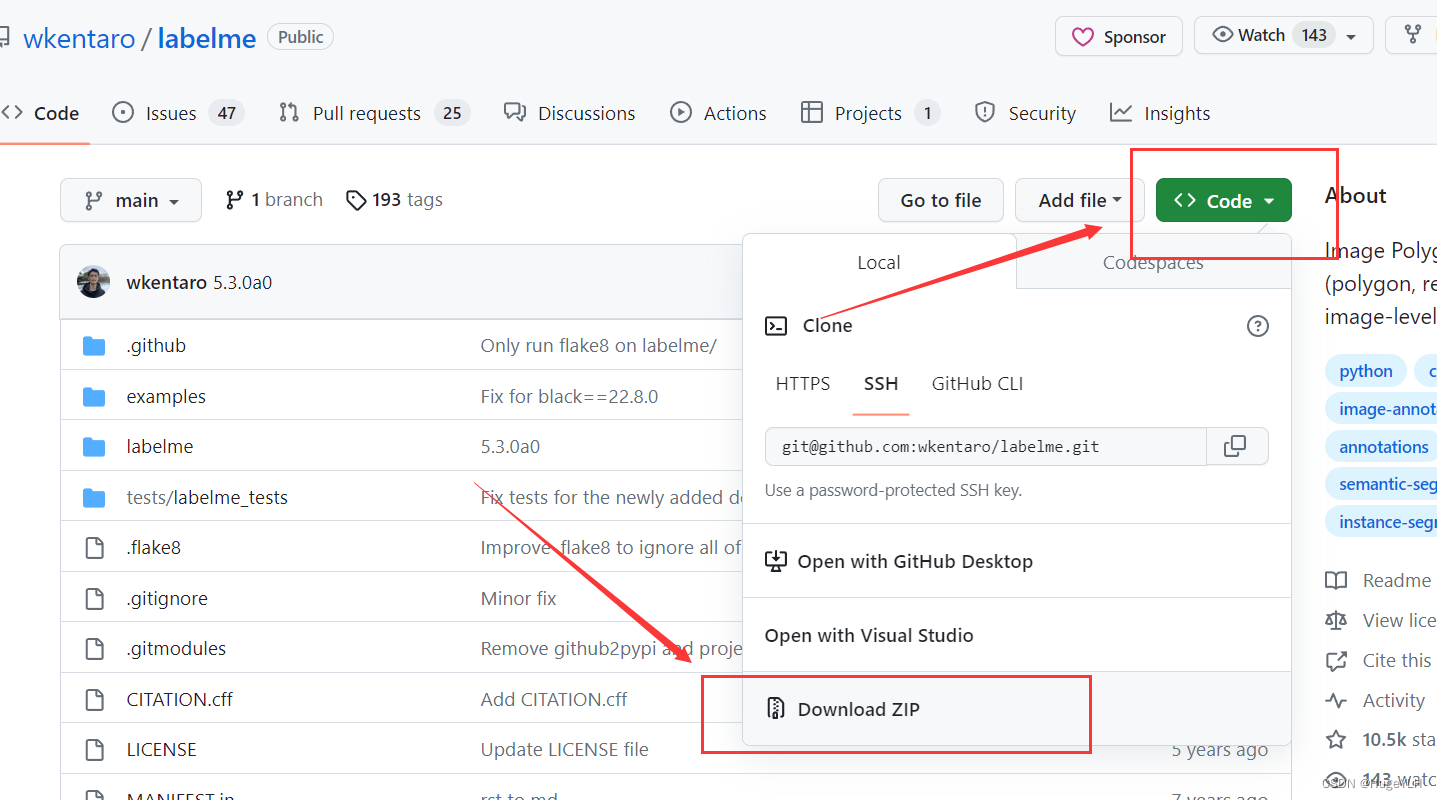Click the Discussions speech bubble icon
The height and width of the screenshot is (800, 1437).
pyautogui.click(x=515, y=112)
